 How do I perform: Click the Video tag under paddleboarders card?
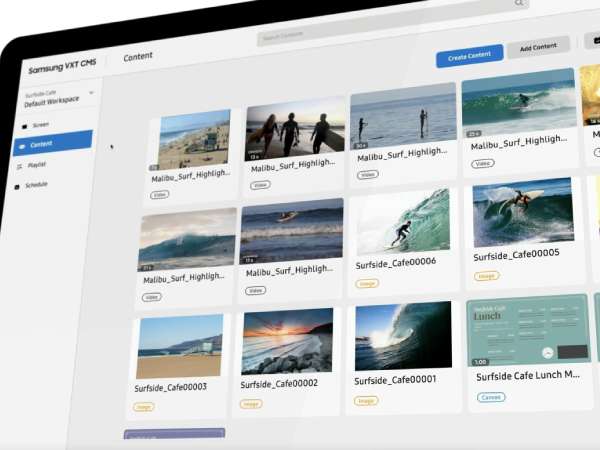pyautogui.click(x=368, y=175)
